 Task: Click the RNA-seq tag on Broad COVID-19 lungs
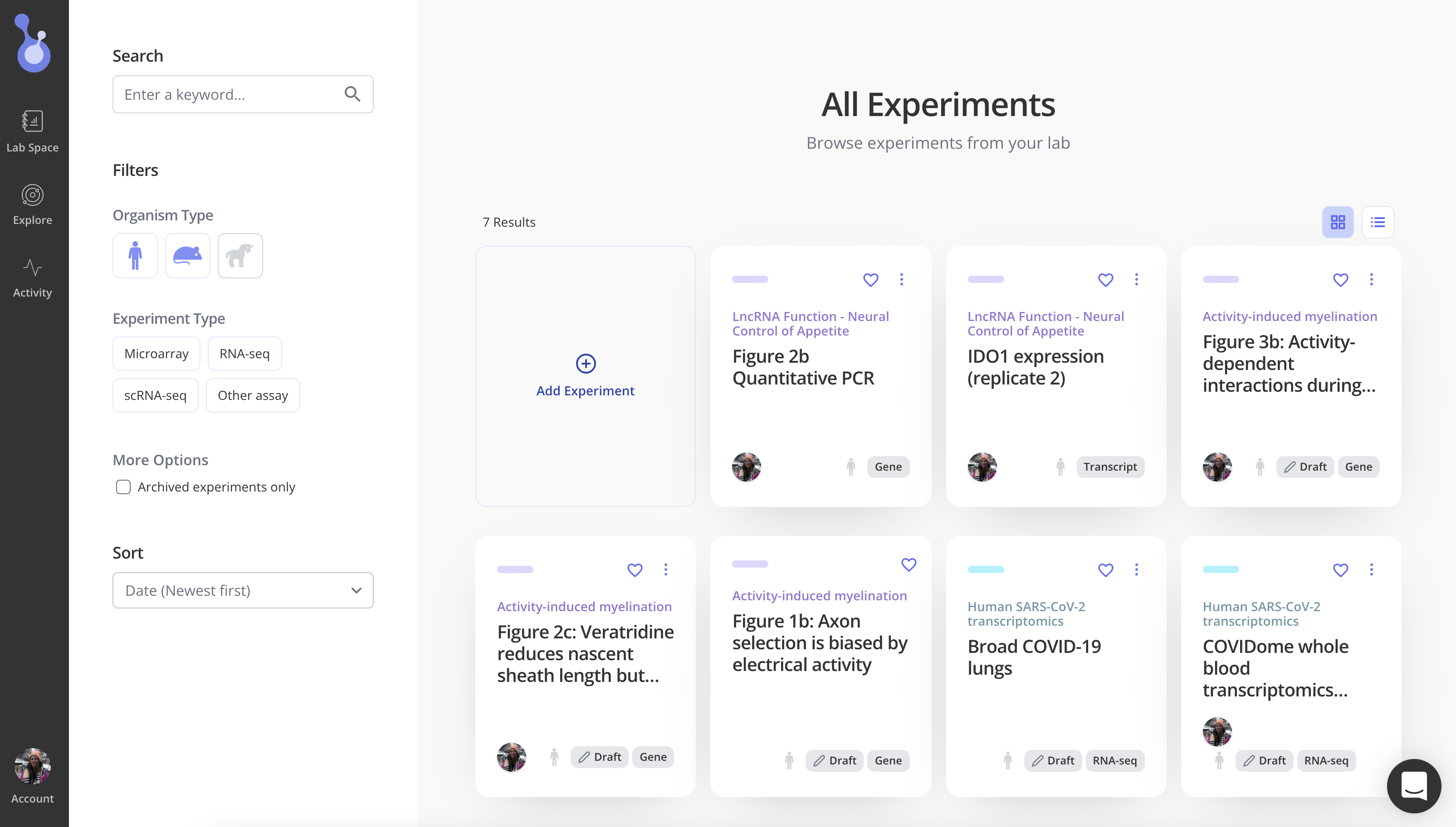[1114, 760]
